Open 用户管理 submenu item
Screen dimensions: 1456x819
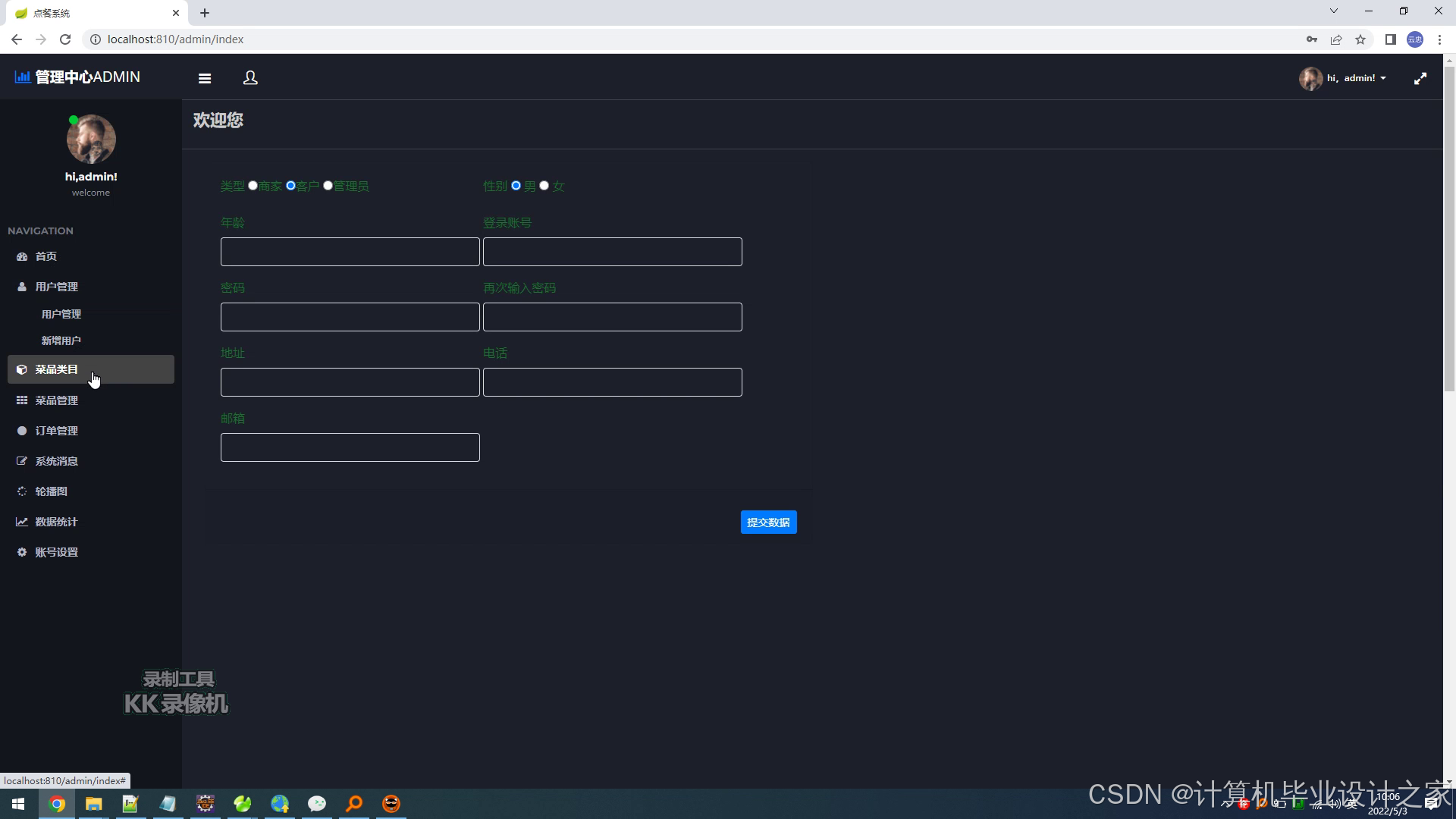[61, 314]
